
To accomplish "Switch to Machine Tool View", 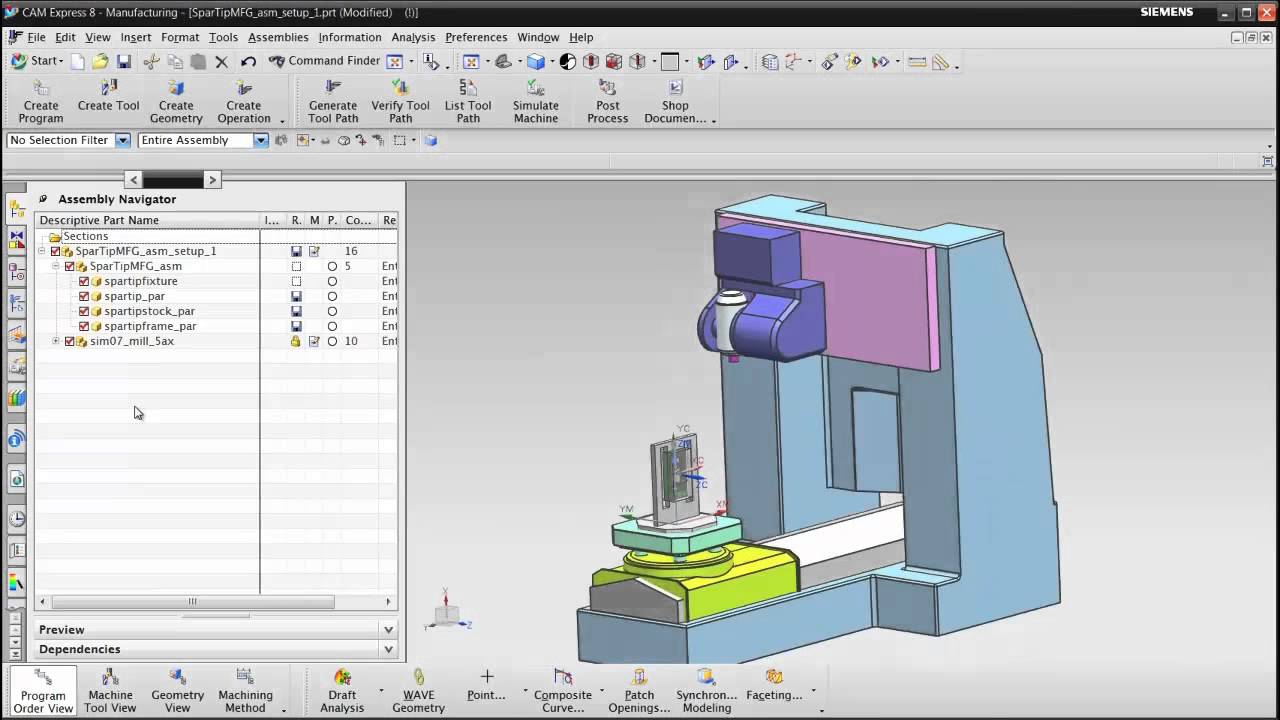I will 110,690.
